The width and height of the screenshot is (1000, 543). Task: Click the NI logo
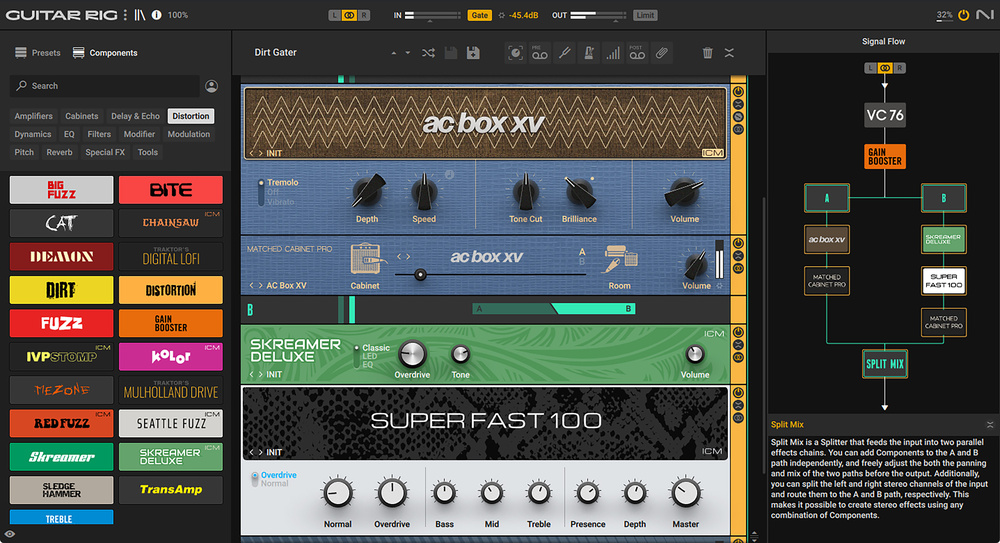(x=984, y=15)
